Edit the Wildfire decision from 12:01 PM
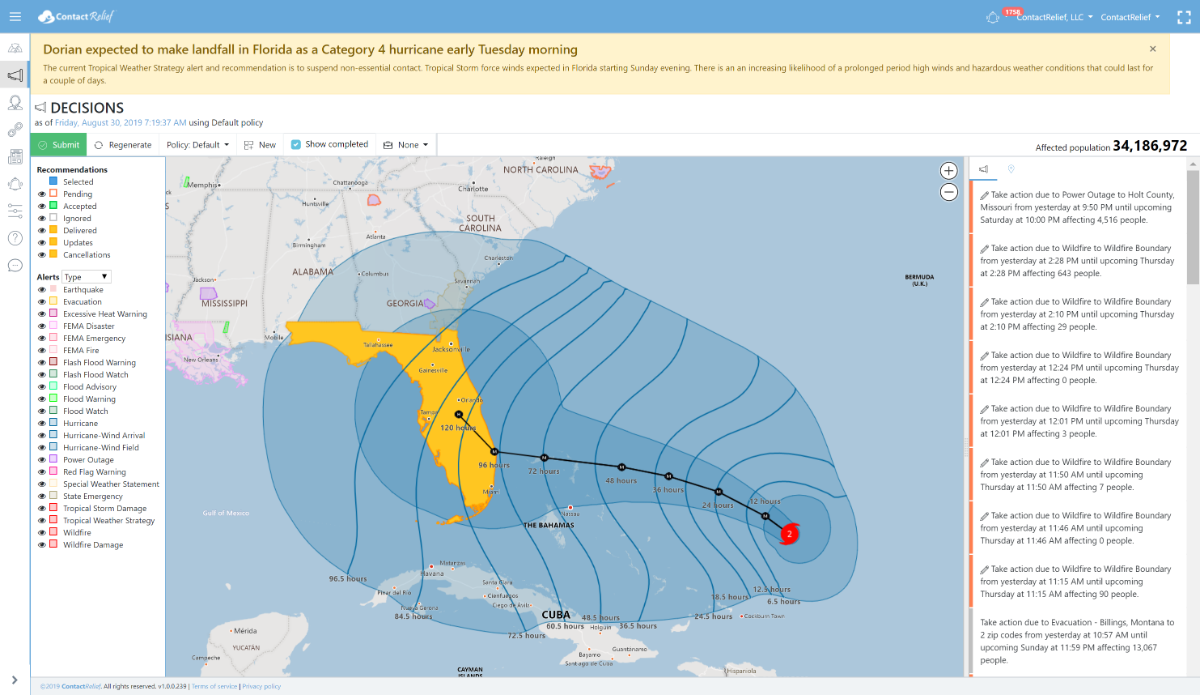 tap(984, 409)
